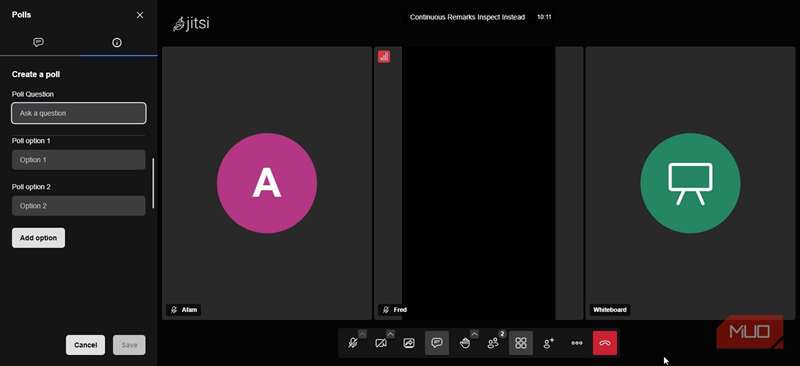Screen dimensions: 800x366
Task: Select the Whiteboard tile avatar
Action: coord(690,183)
